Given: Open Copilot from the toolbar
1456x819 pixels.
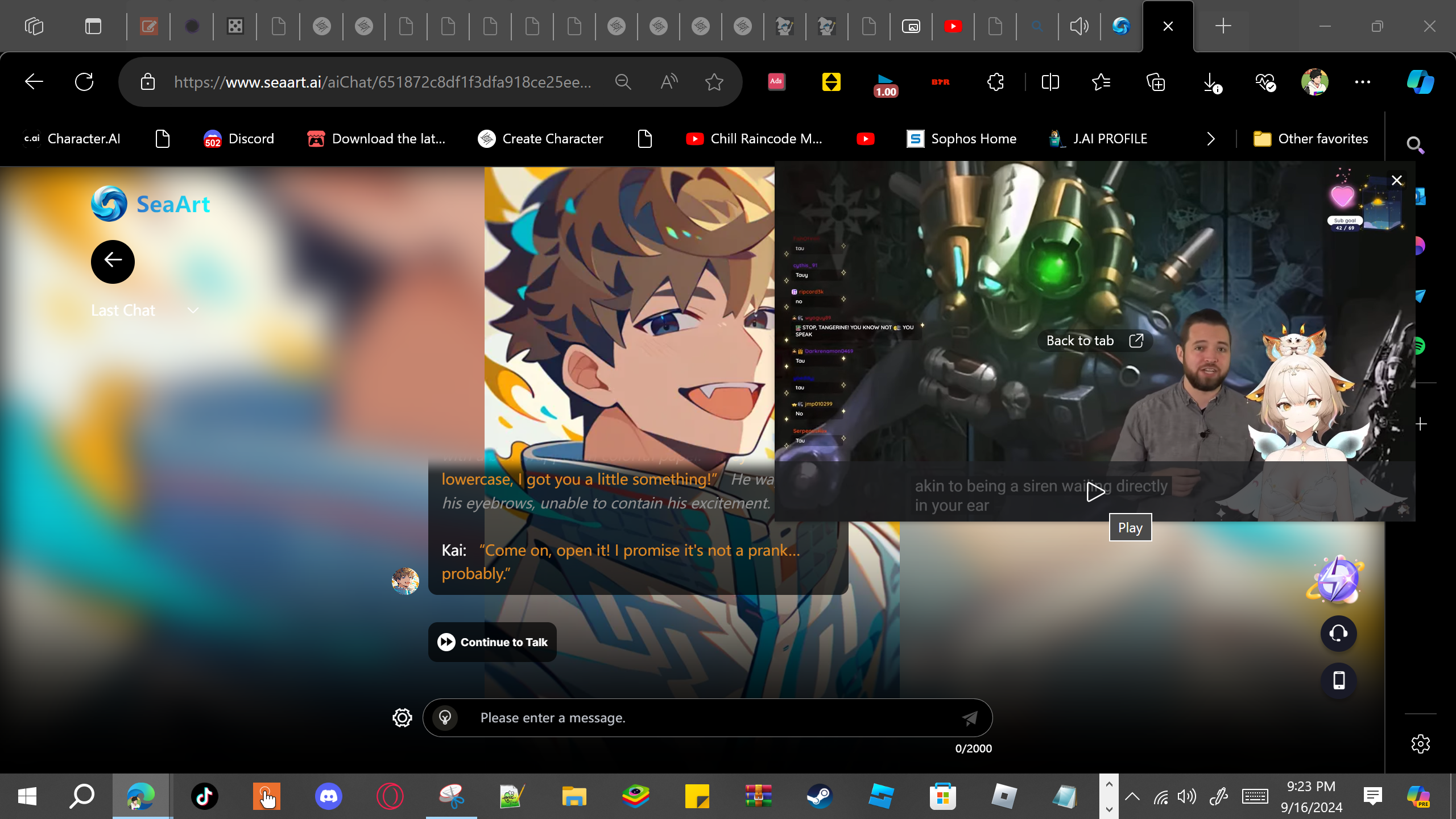Looking at the screenshot, I should (1420, 82).
